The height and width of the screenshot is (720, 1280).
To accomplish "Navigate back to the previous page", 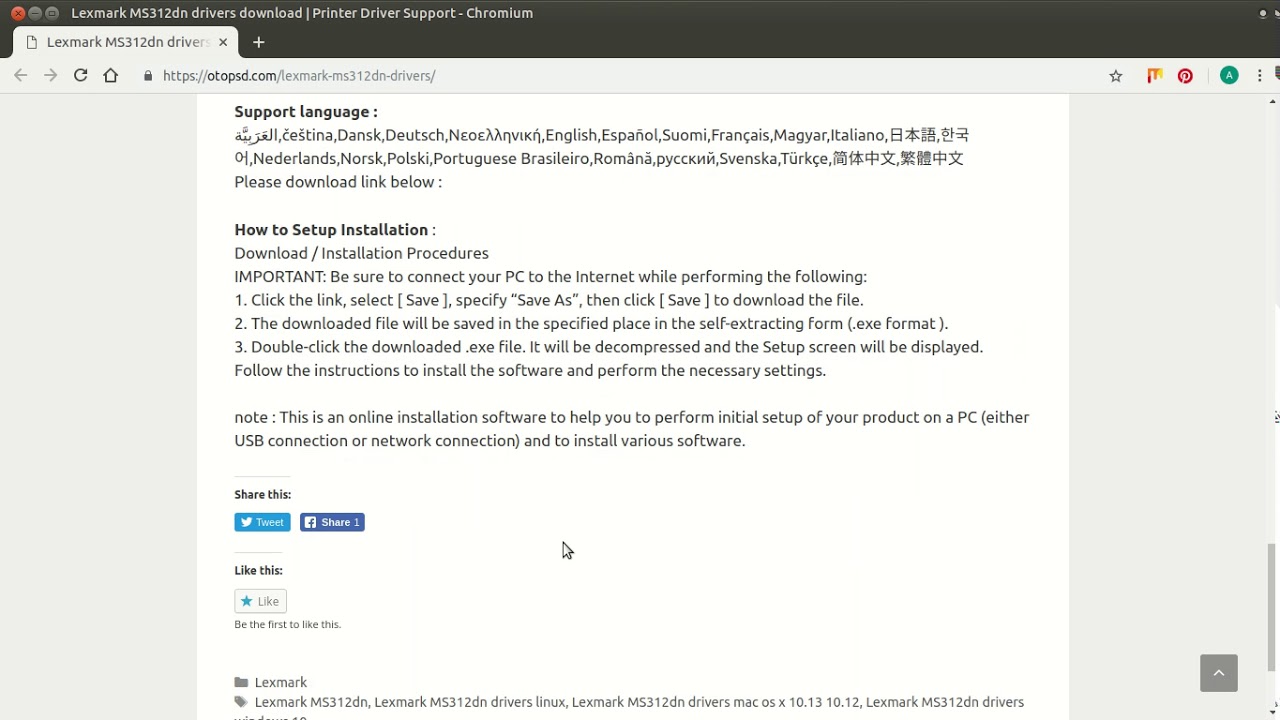I will click(21, 76).
